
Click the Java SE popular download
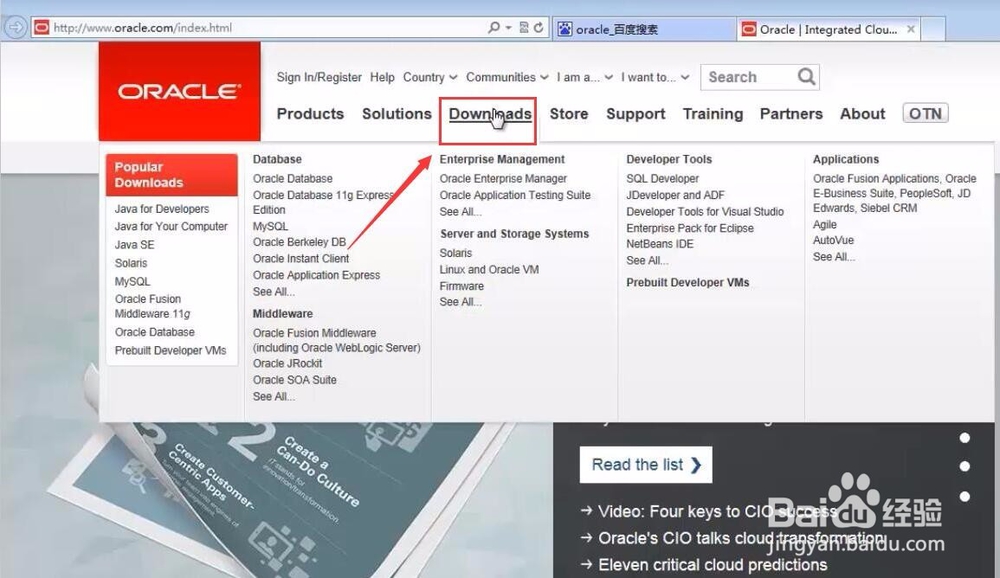[x=135, y=245]
